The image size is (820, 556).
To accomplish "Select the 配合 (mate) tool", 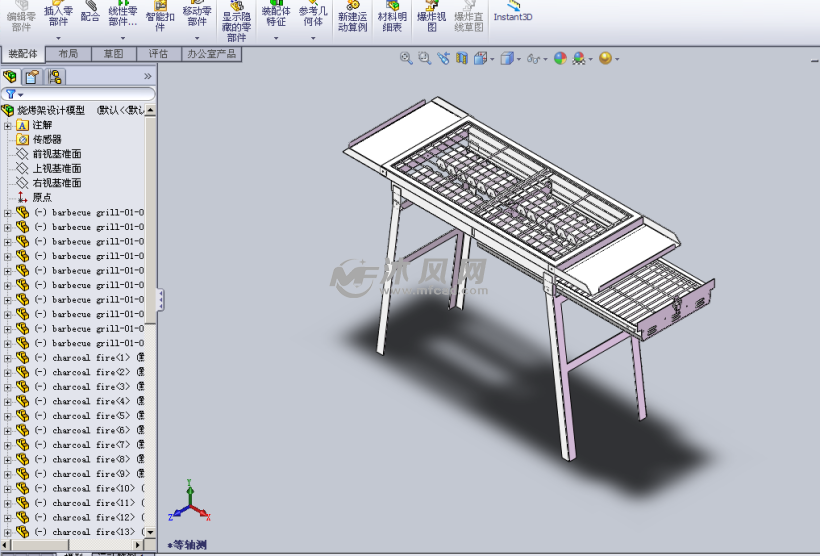I will click(x=90, y=12).
